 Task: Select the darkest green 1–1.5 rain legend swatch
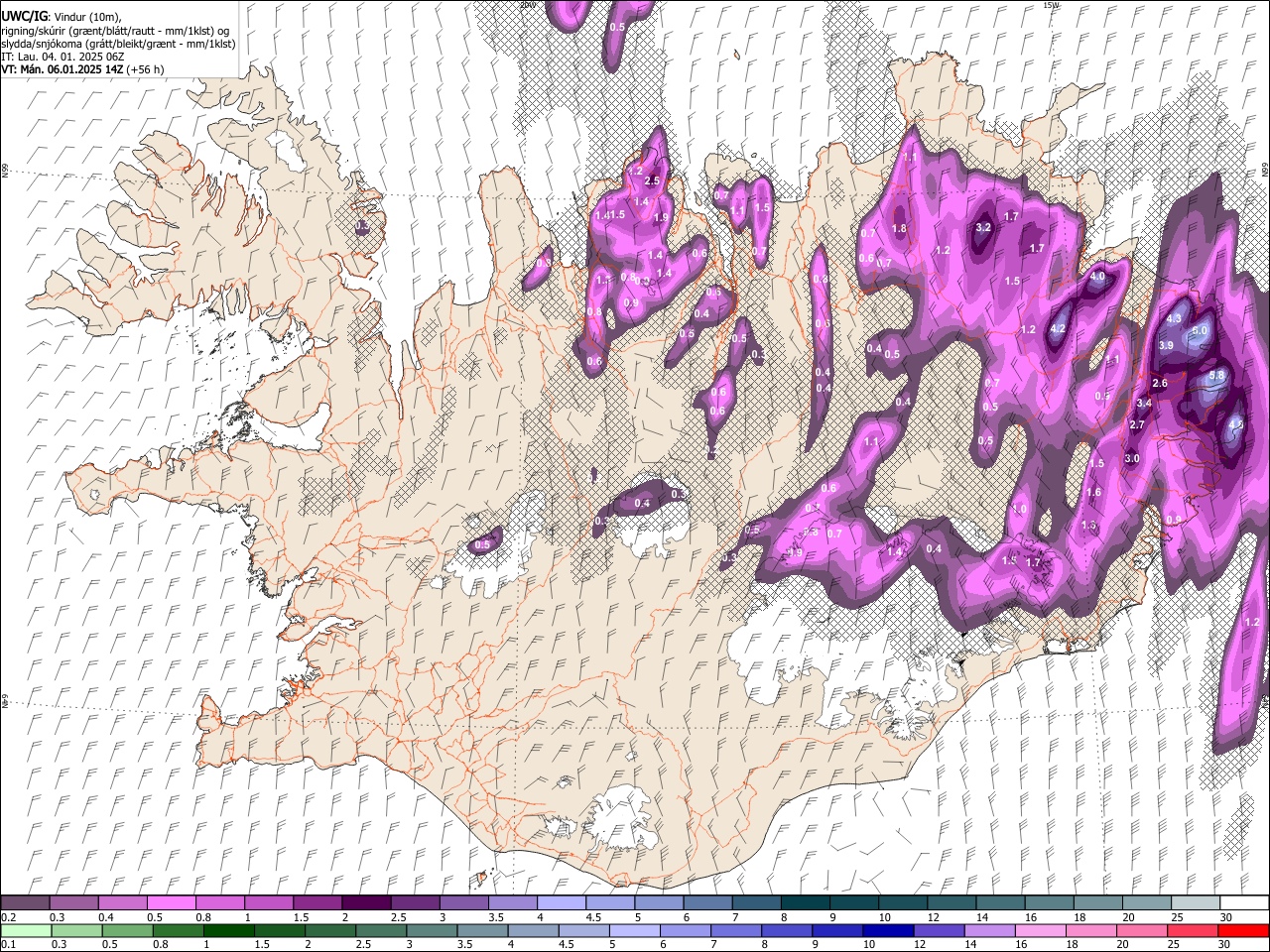coord(228,930)
